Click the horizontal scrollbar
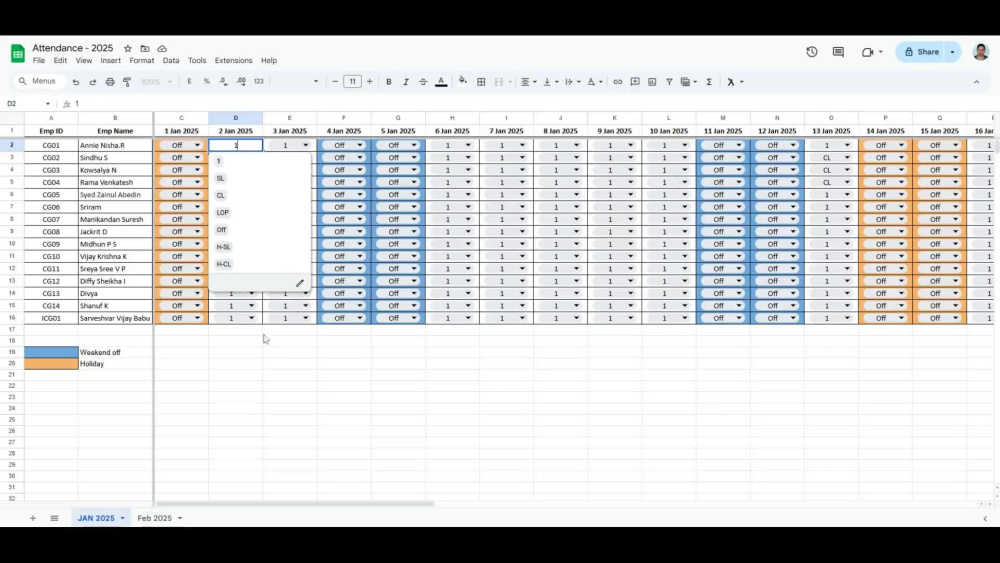1000x563 pixels. 295,504
